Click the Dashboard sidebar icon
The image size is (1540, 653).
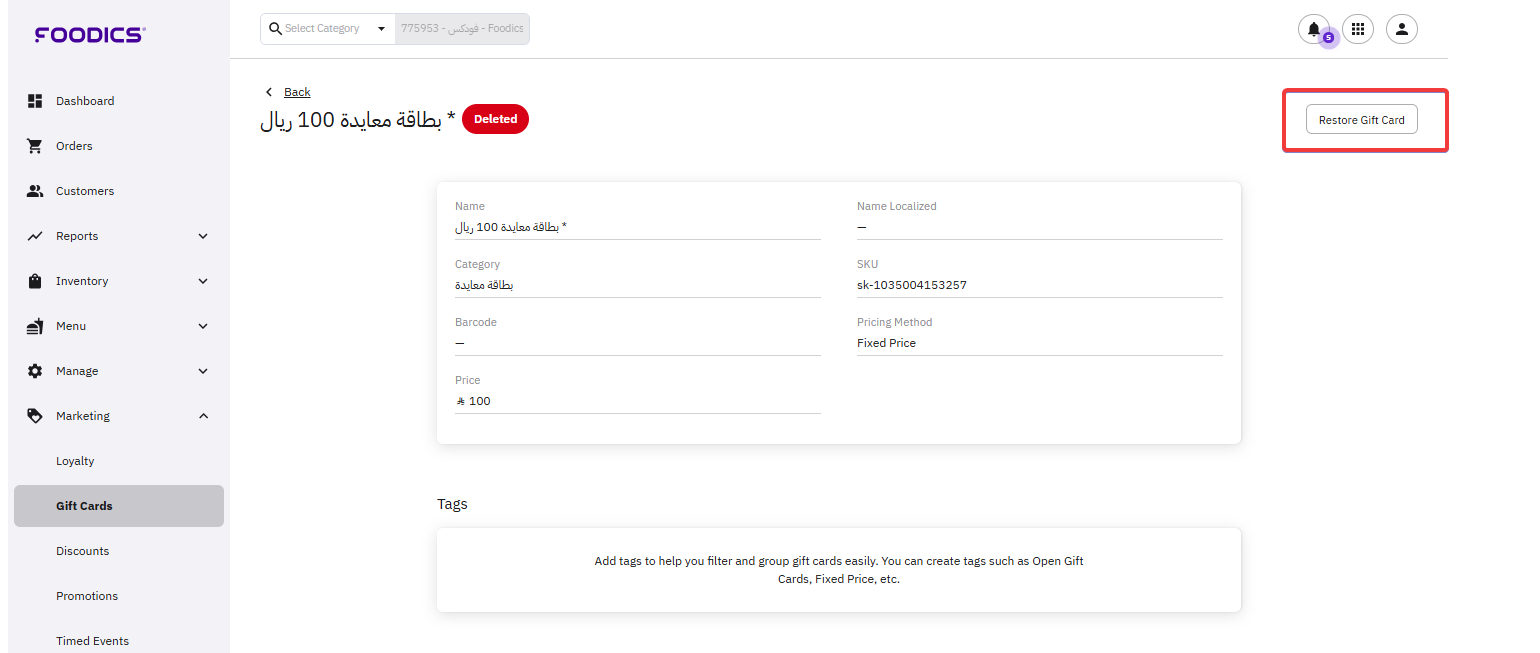(x=35, y=101)
